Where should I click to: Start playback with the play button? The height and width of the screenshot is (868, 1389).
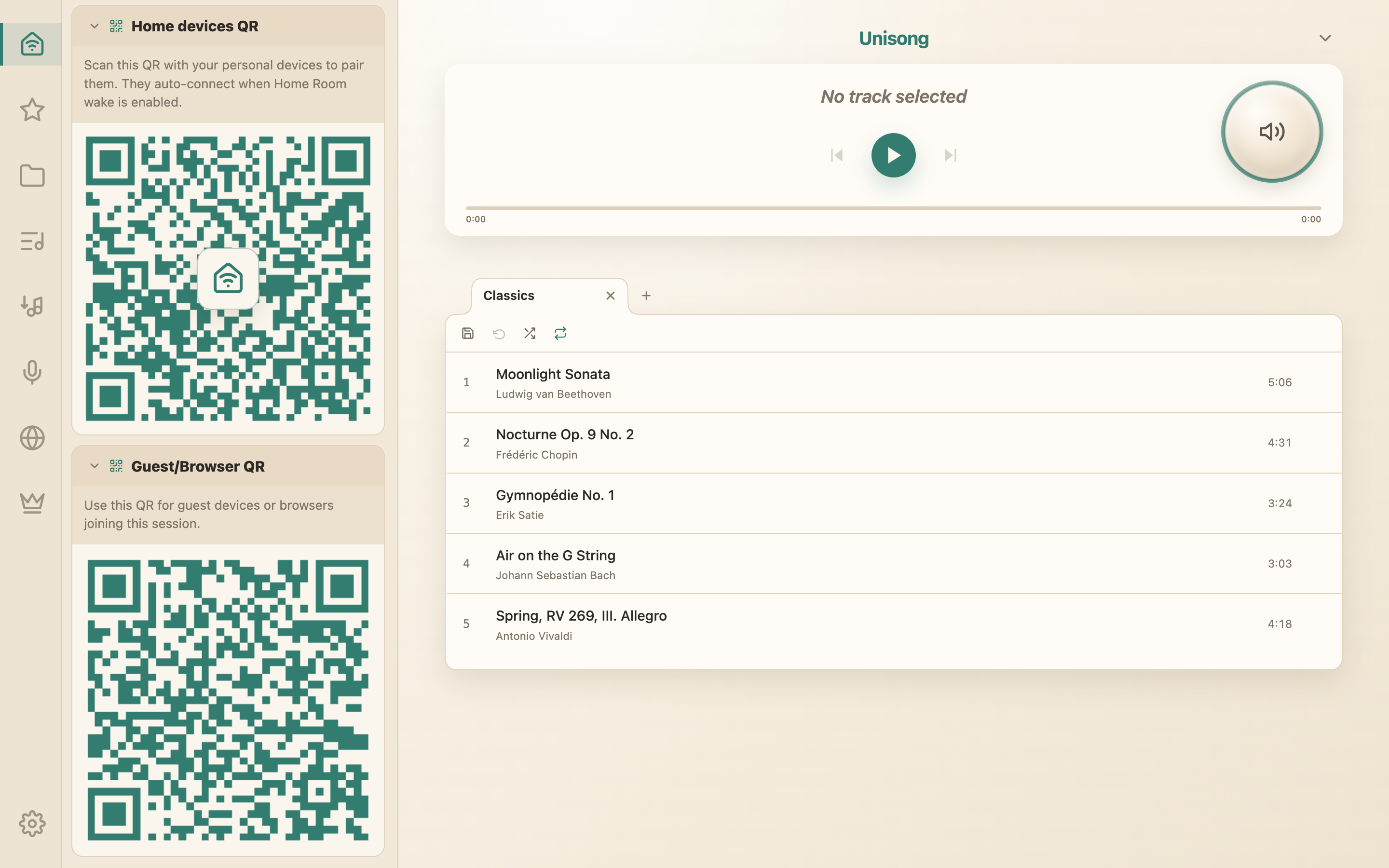tap(893, 155)
